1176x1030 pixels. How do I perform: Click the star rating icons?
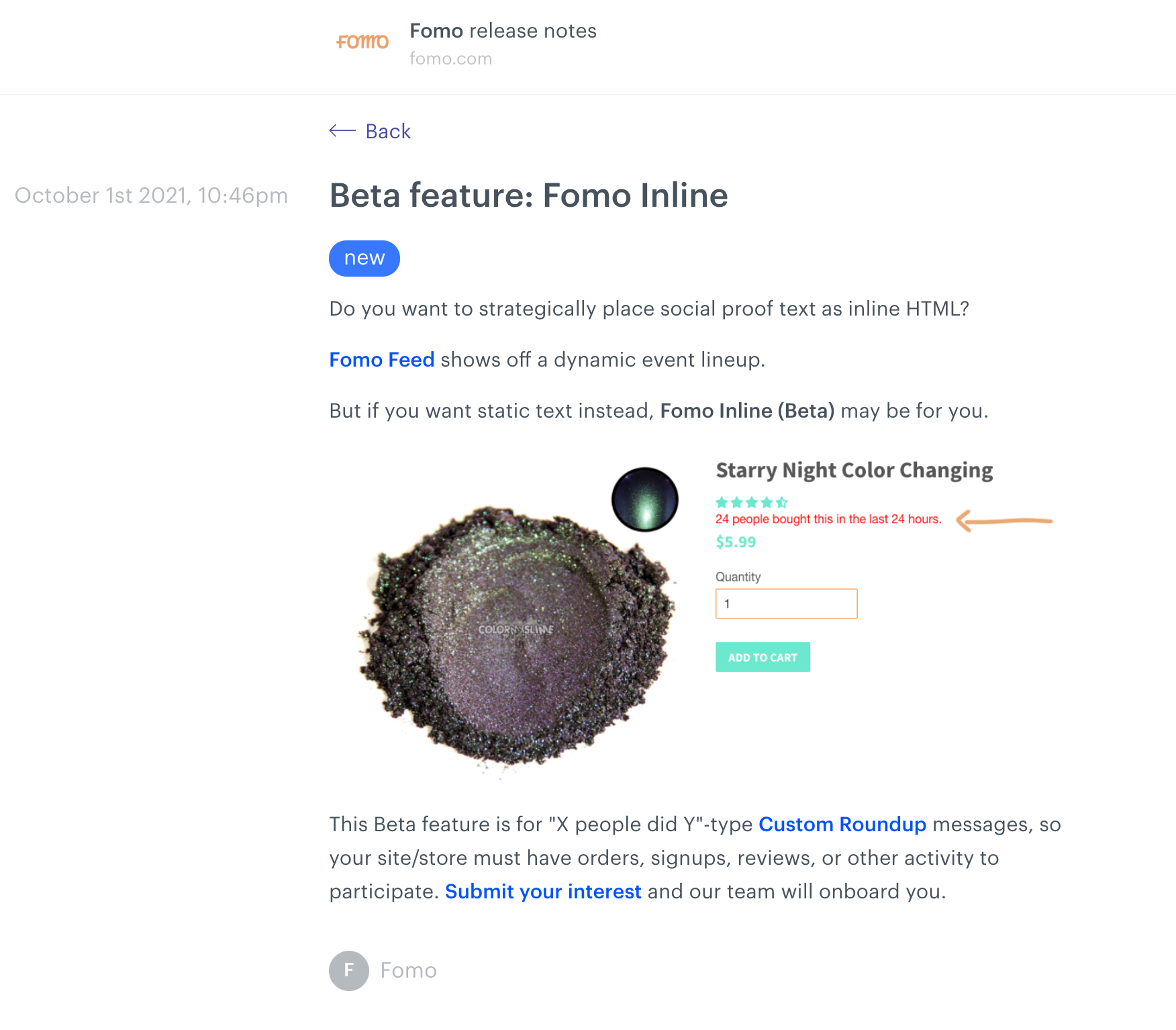(752, 502)
